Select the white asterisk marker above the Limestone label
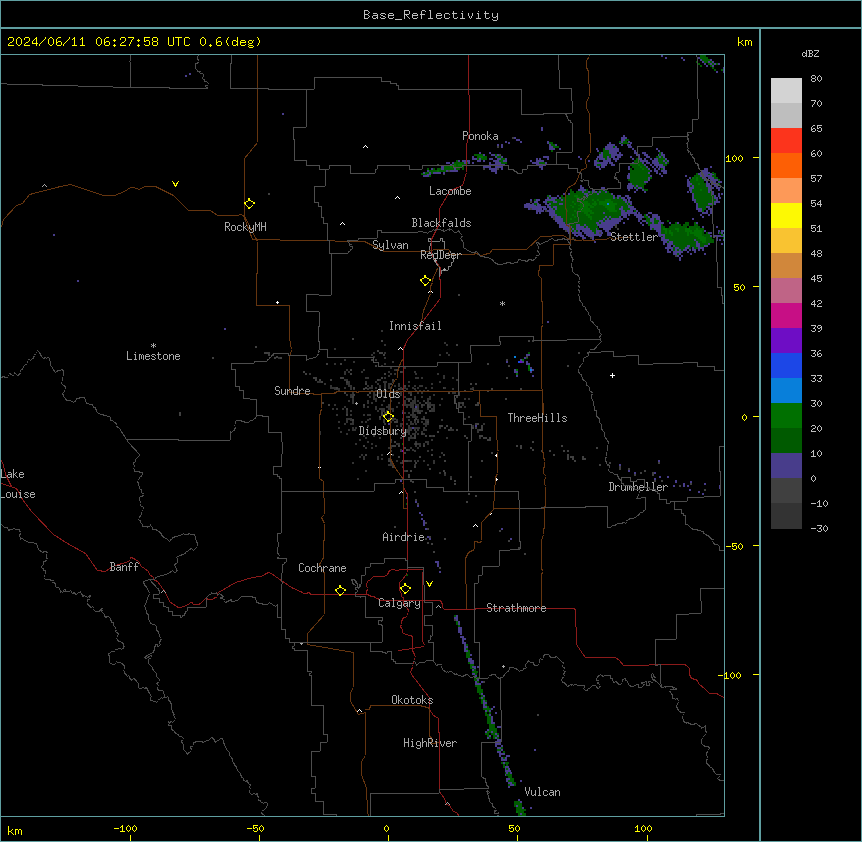 tap(153, 346)
